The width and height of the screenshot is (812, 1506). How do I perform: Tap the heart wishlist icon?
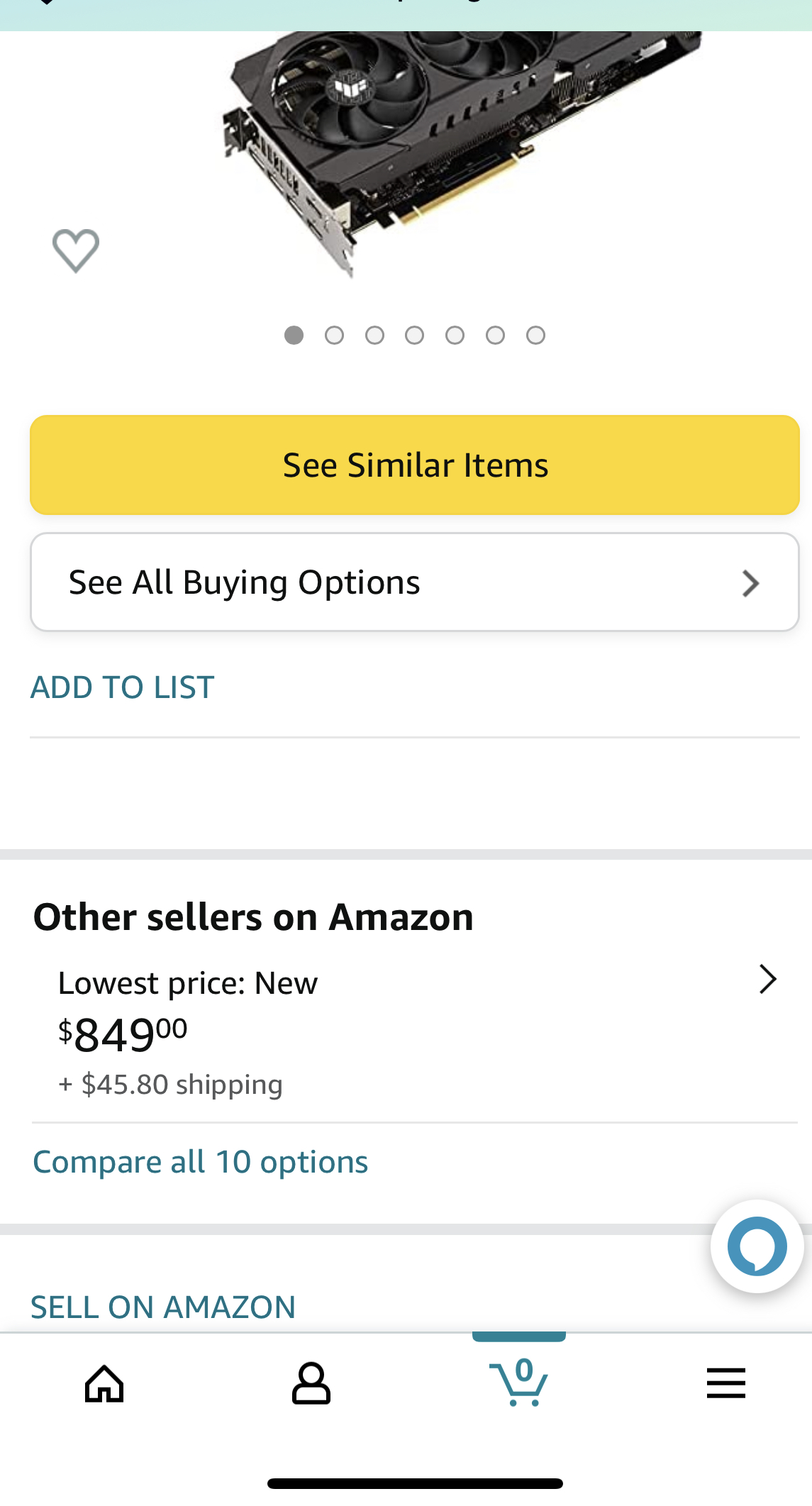click(x=76, y=250)
